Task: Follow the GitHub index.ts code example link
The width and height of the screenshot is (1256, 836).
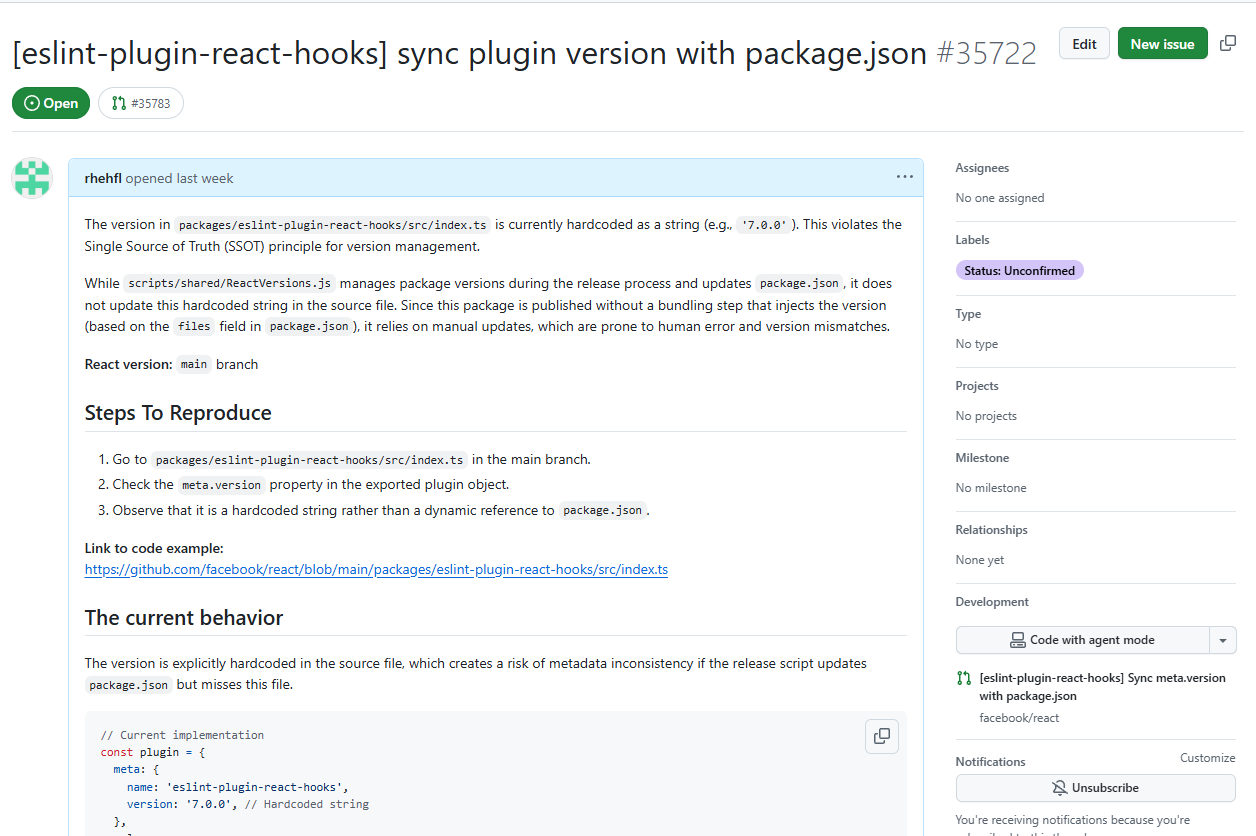Action: coord(376,570)
